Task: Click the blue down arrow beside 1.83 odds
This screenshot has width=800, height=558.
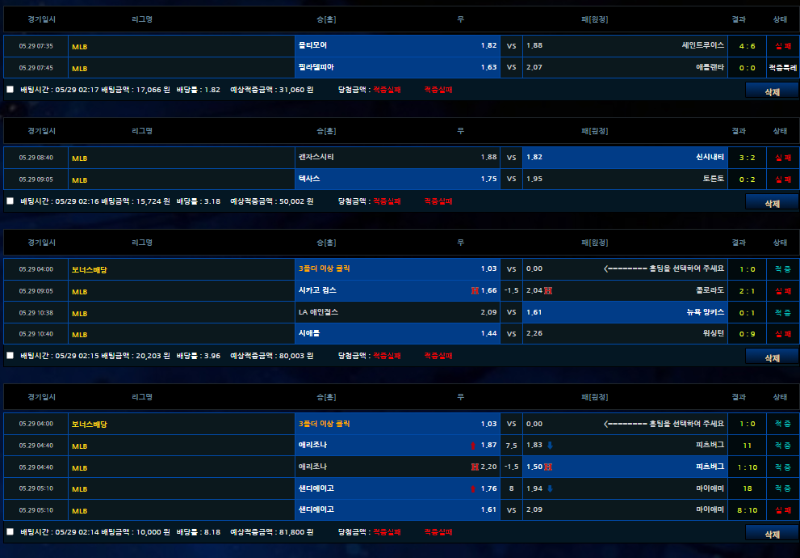Action: 550,445
